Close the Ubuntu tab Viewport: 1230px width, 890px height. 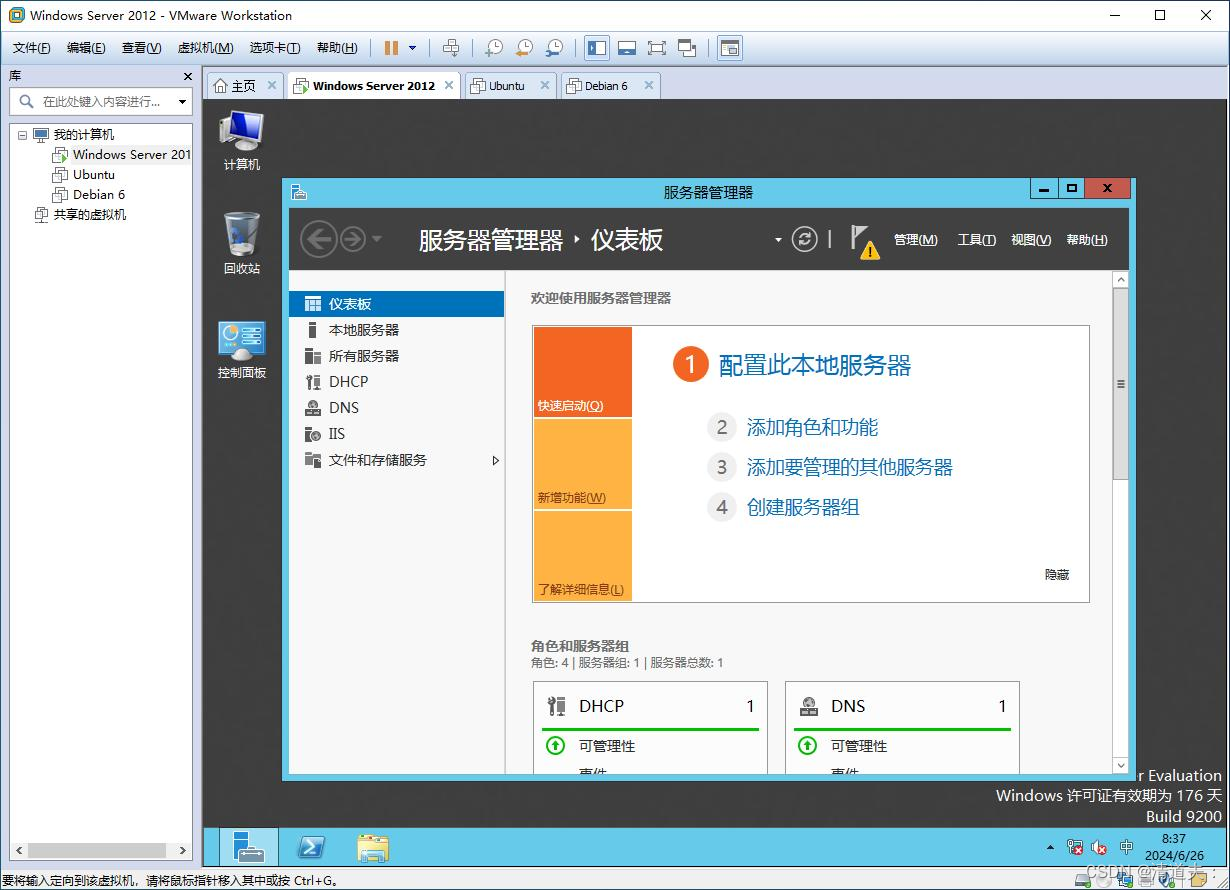[x=545, y=85]
